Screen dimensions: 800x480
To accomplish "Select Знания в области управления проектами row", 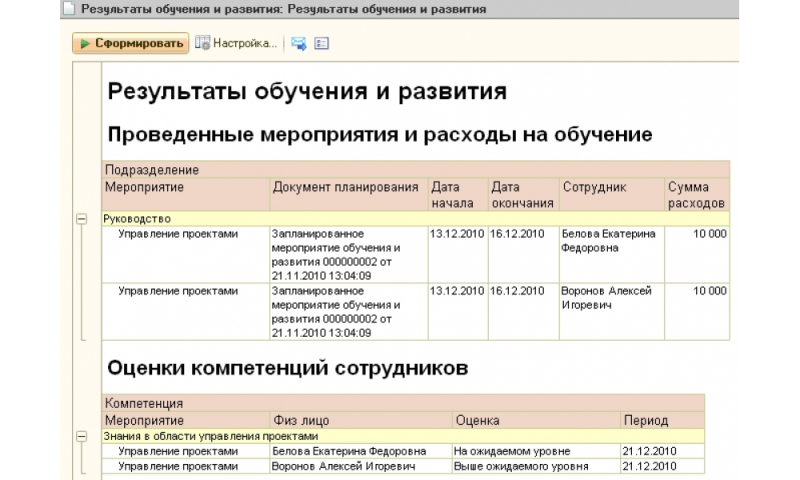I will [x=211, y=436].
